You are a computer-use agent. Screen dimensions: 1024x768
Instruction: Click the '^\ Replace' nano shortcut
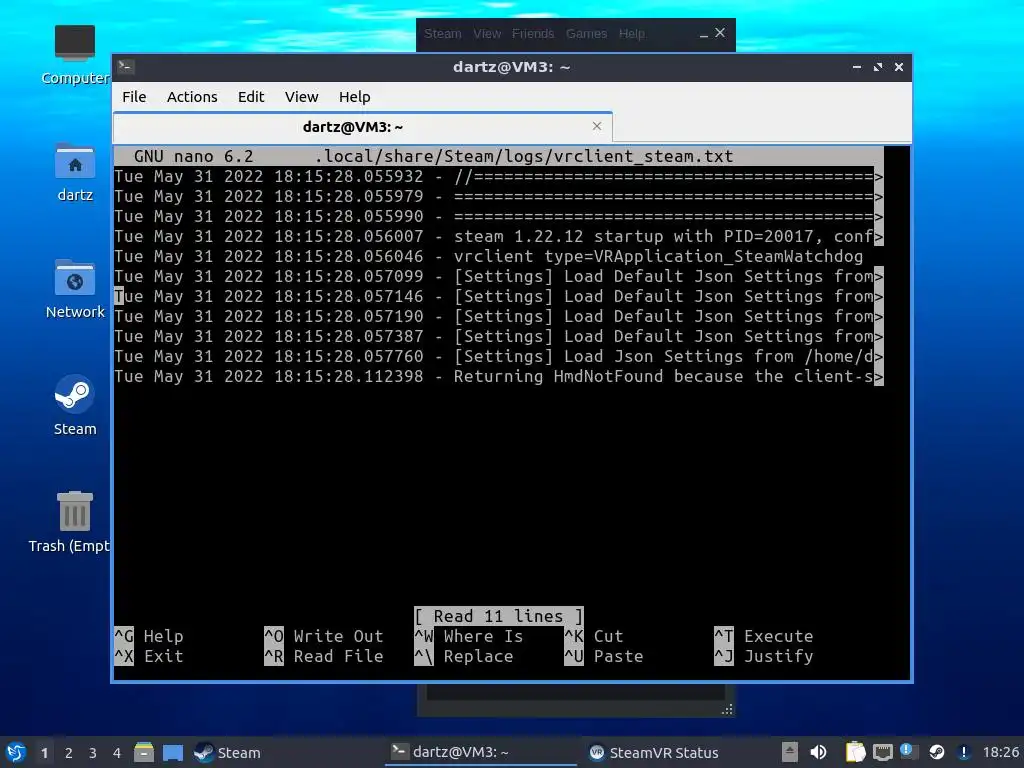(x=464, y=656)
